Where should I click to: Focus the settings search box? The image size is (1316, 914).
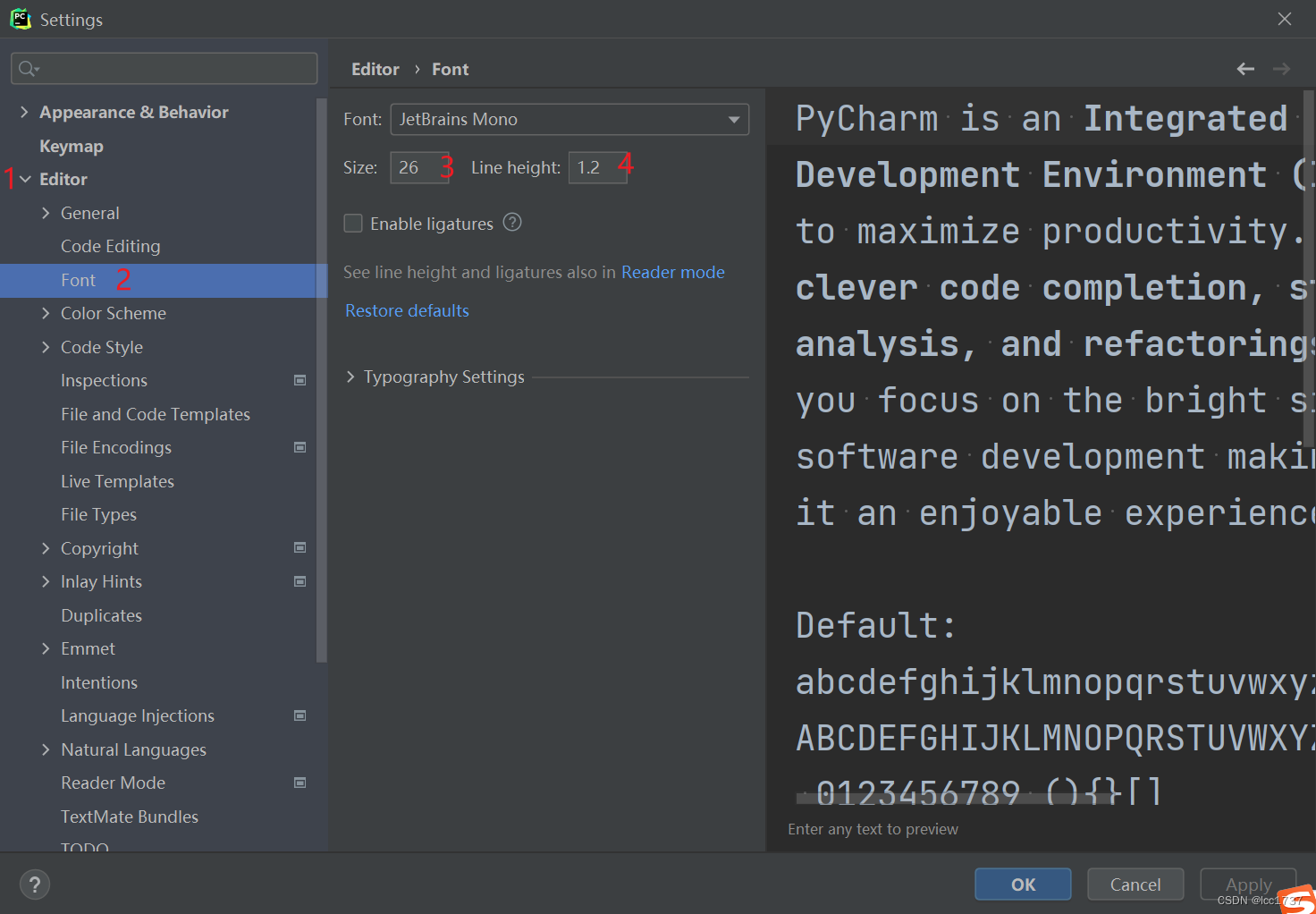(164, 69)
